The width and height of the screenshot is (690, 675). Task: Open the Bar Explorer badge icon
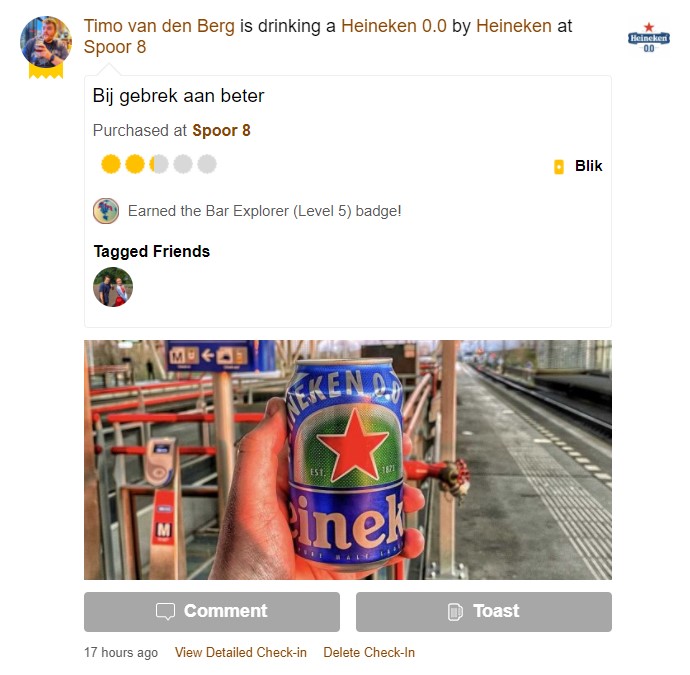[x=106, y=211]
